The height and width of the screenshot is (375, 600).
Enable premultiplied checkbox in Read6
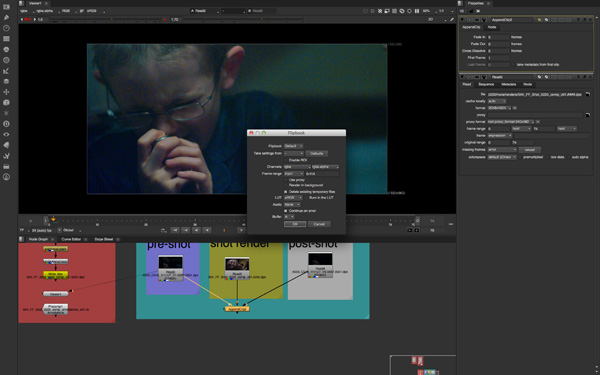click(x=521, y=157)
